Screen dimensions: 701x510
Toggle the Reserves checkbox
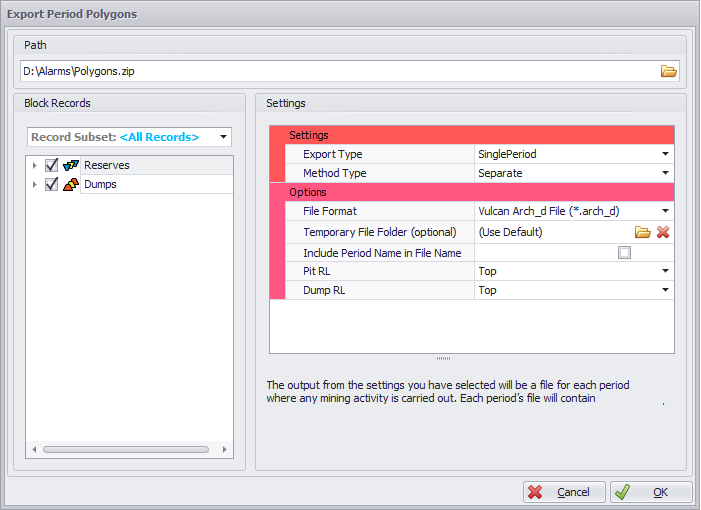(51, 165)
